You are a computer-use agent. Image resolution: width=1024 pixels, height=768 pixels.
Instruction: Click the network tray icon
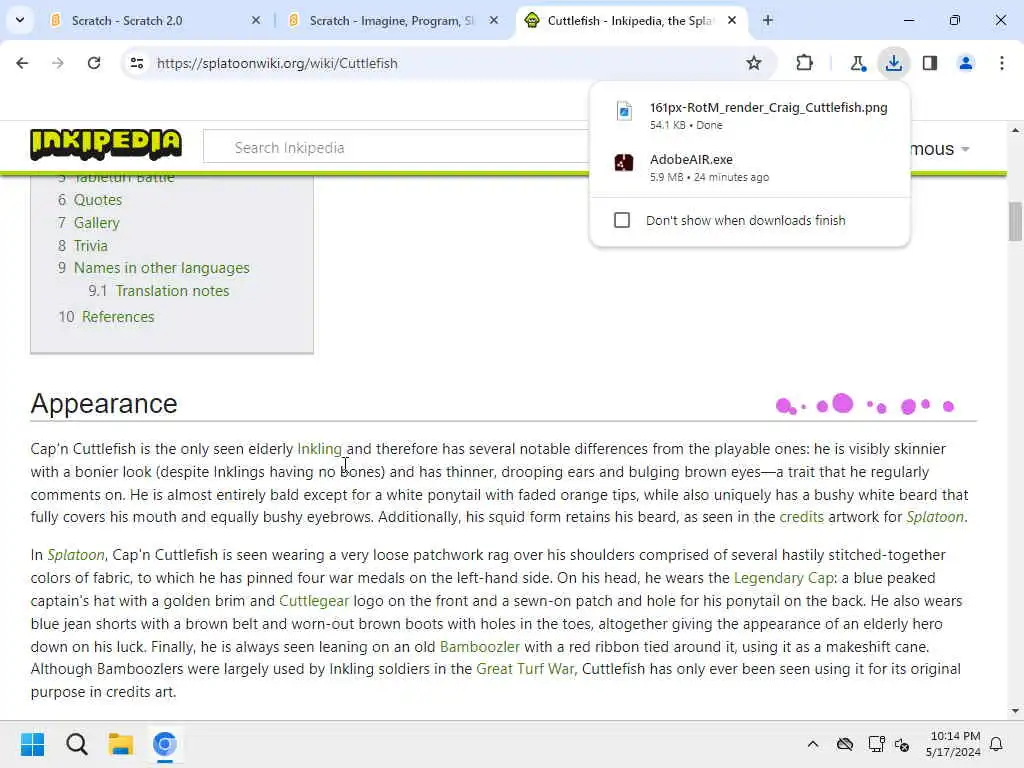(876, 744)
